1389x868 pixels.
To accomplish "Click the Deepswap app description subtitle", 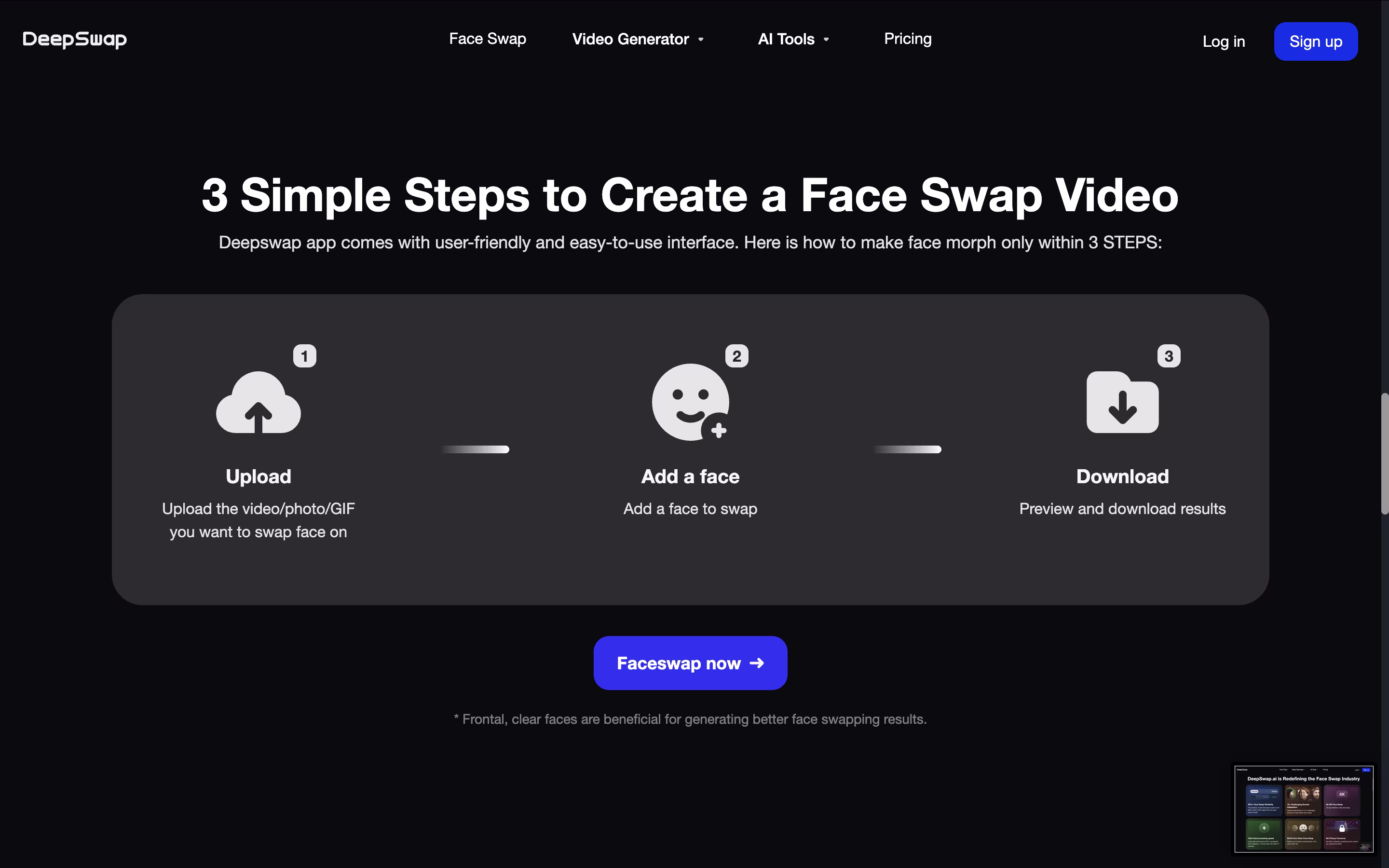I will 691,242.
